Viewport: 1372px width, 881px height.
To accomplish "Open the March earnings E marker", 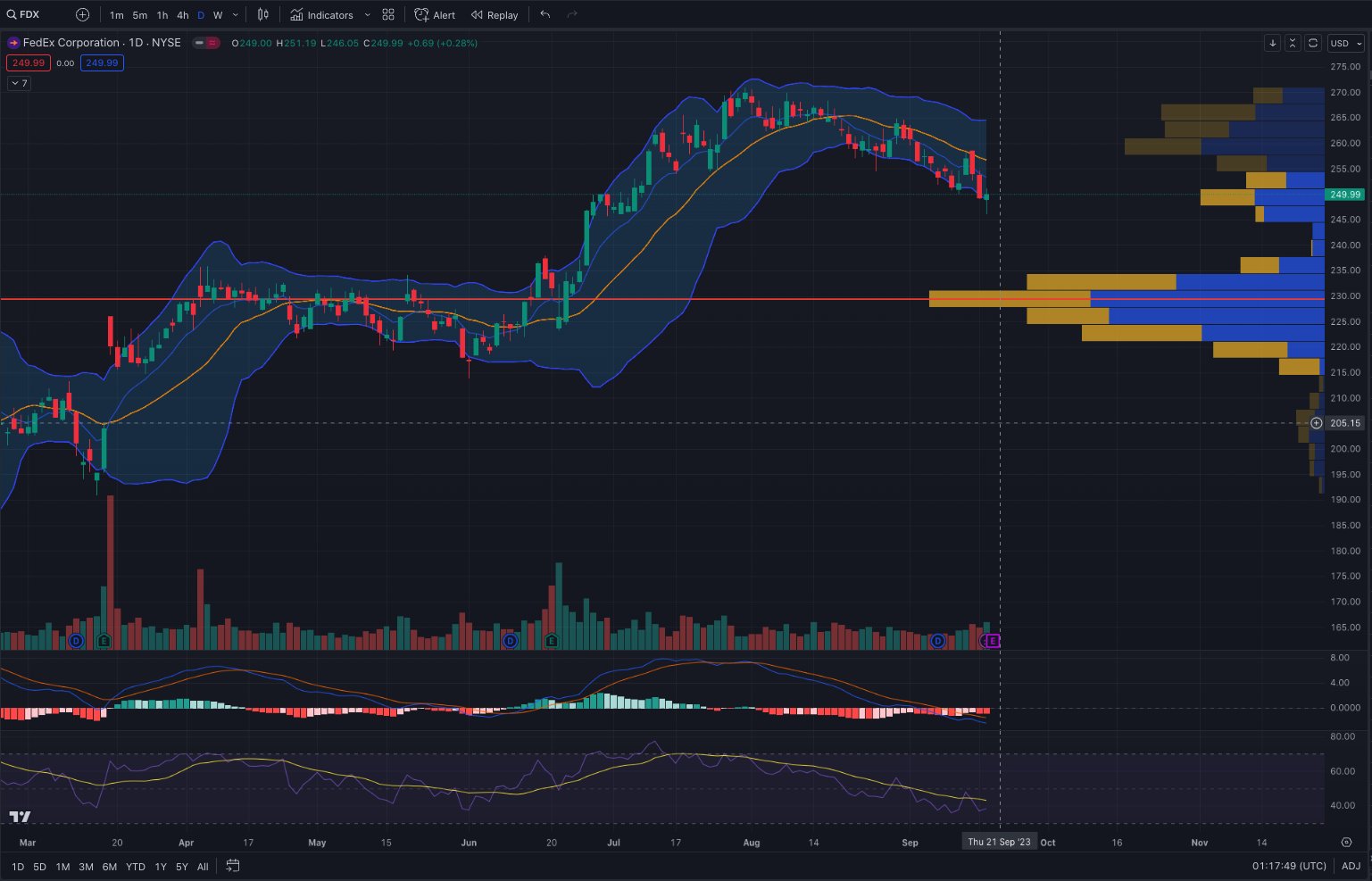I will pos(104,641).
